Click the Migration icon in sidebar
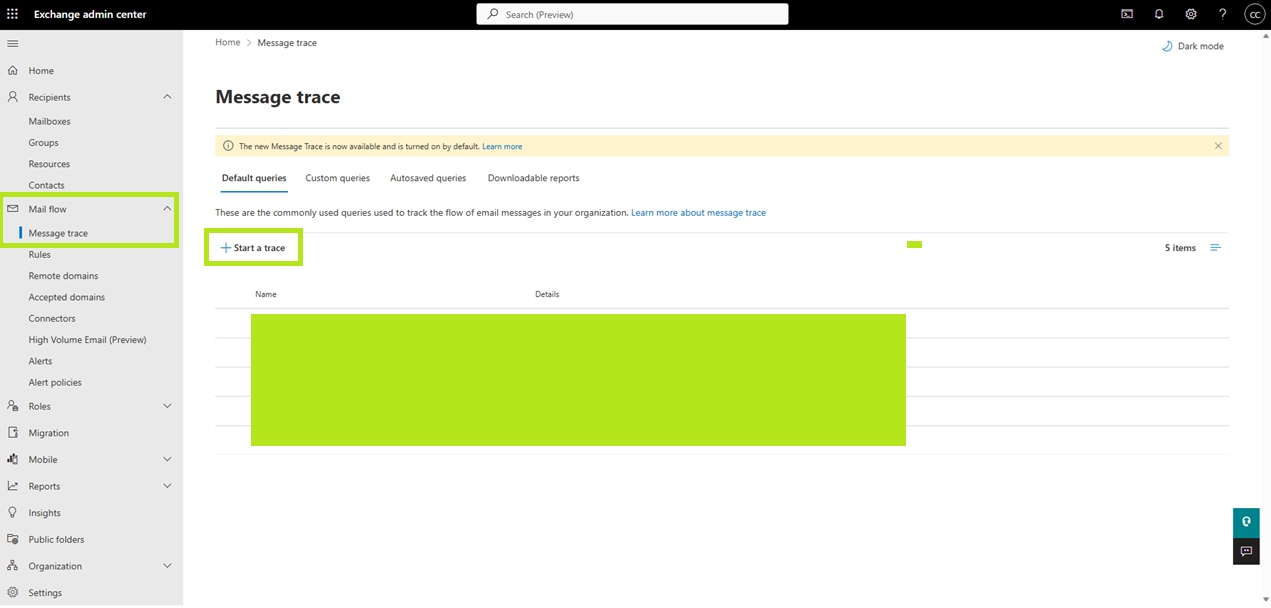This screenshot has width=1271, height=608. pyautogui.click(x=13, y=433)
